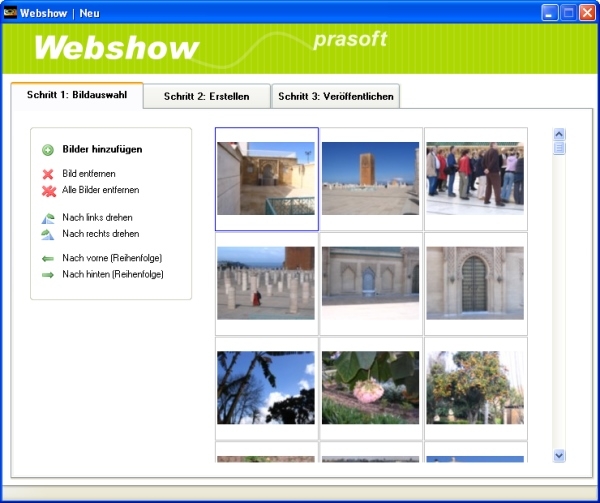The height and width of the screenshot is (503, 600).
Task: Click the green right arrow Nach hinten icon
Action: (48, 274)
